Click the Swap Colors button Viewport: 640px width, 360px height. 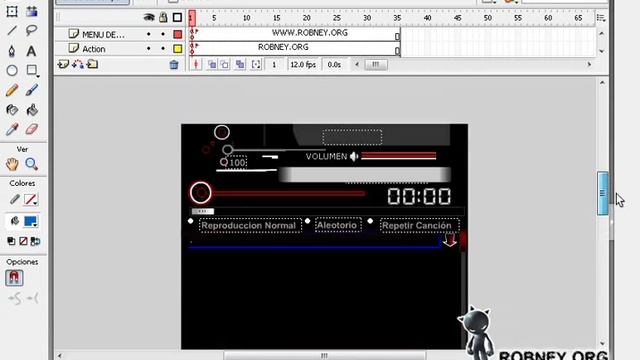35,241
